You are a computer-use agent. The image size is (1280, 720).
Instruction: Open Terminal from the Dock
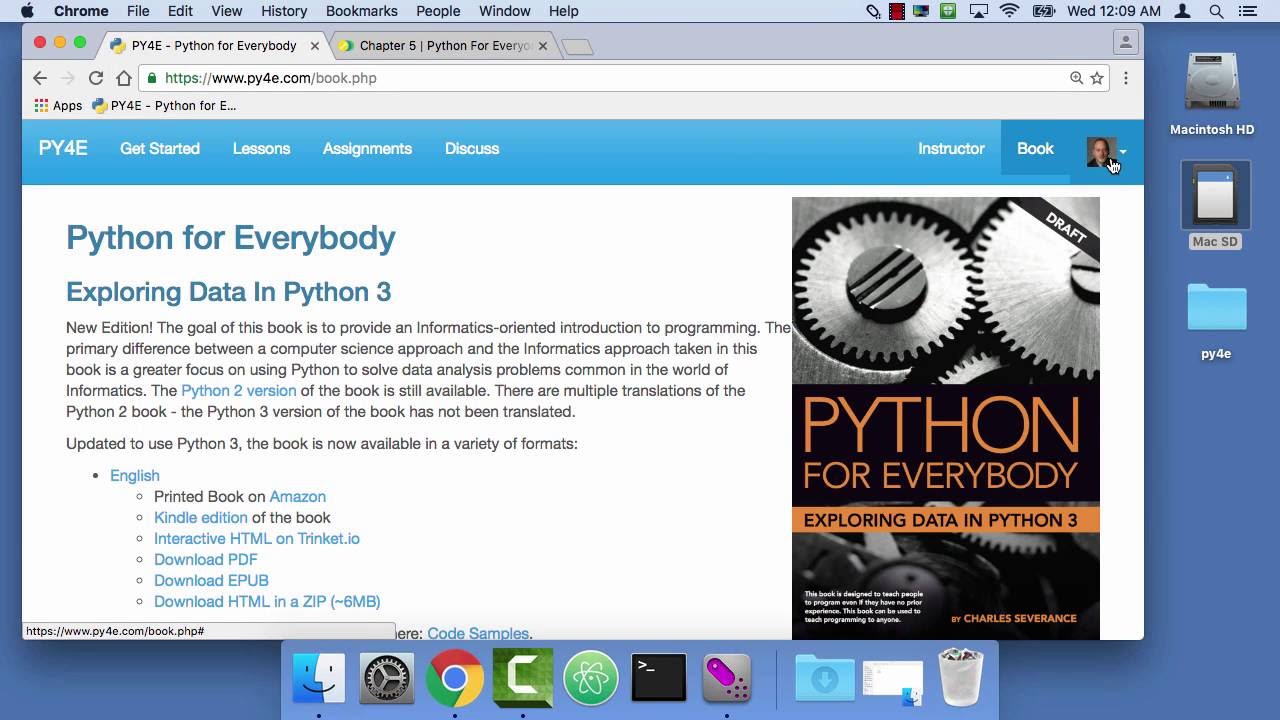point(659,678)
